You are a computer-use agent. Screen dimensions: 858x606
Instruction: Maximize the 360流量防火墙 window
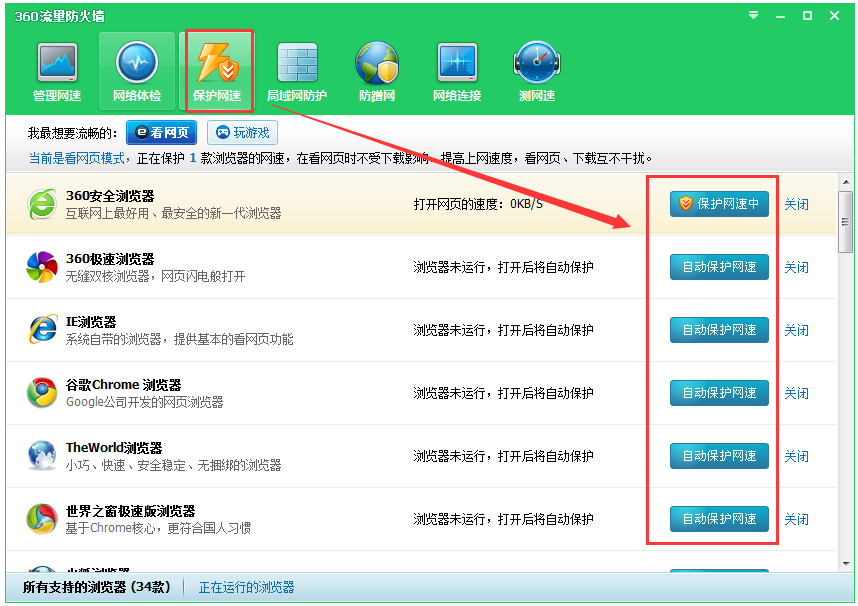pyautogui.click(x=807, y=15)
